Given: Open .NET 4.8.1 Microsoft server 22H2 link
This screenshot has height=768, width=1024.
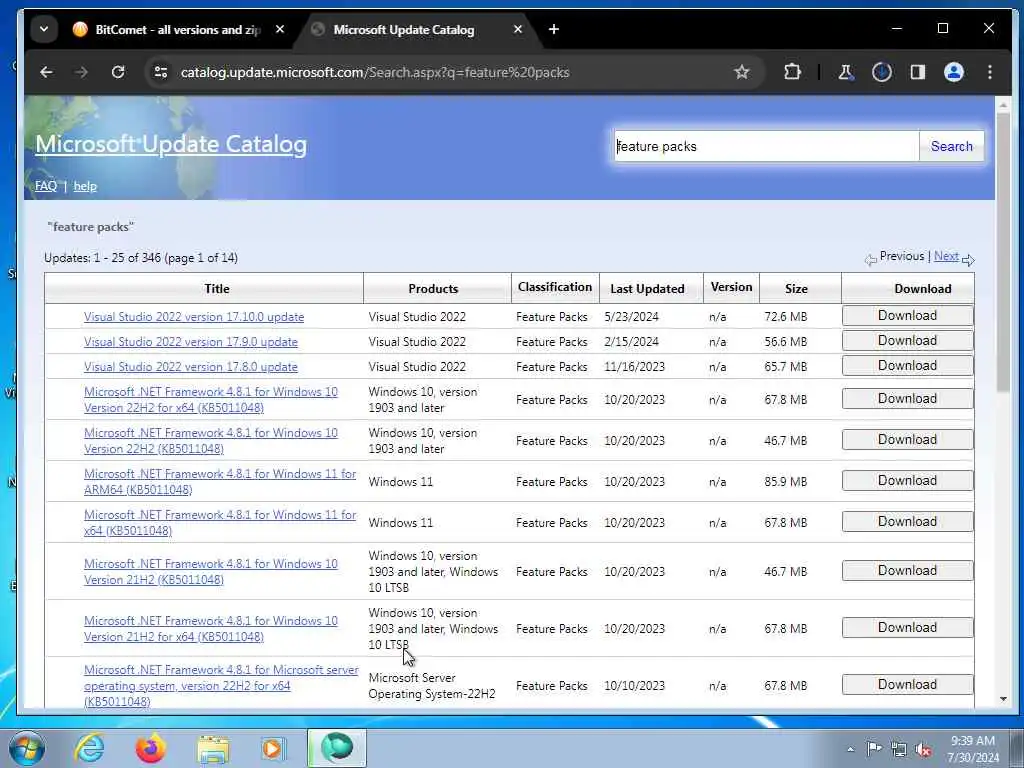Looking at the screenshot, I should click(x=221, y=686).
